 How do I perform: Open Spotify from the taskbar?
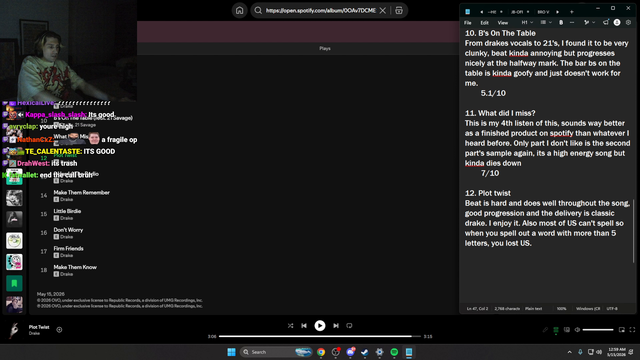[x=394, y=352]
